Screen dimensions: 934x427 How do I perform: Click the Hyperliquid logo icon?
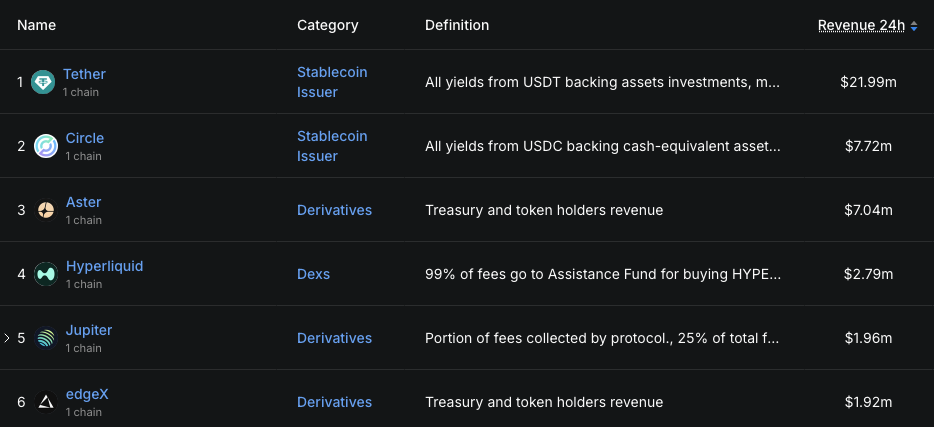46,274
